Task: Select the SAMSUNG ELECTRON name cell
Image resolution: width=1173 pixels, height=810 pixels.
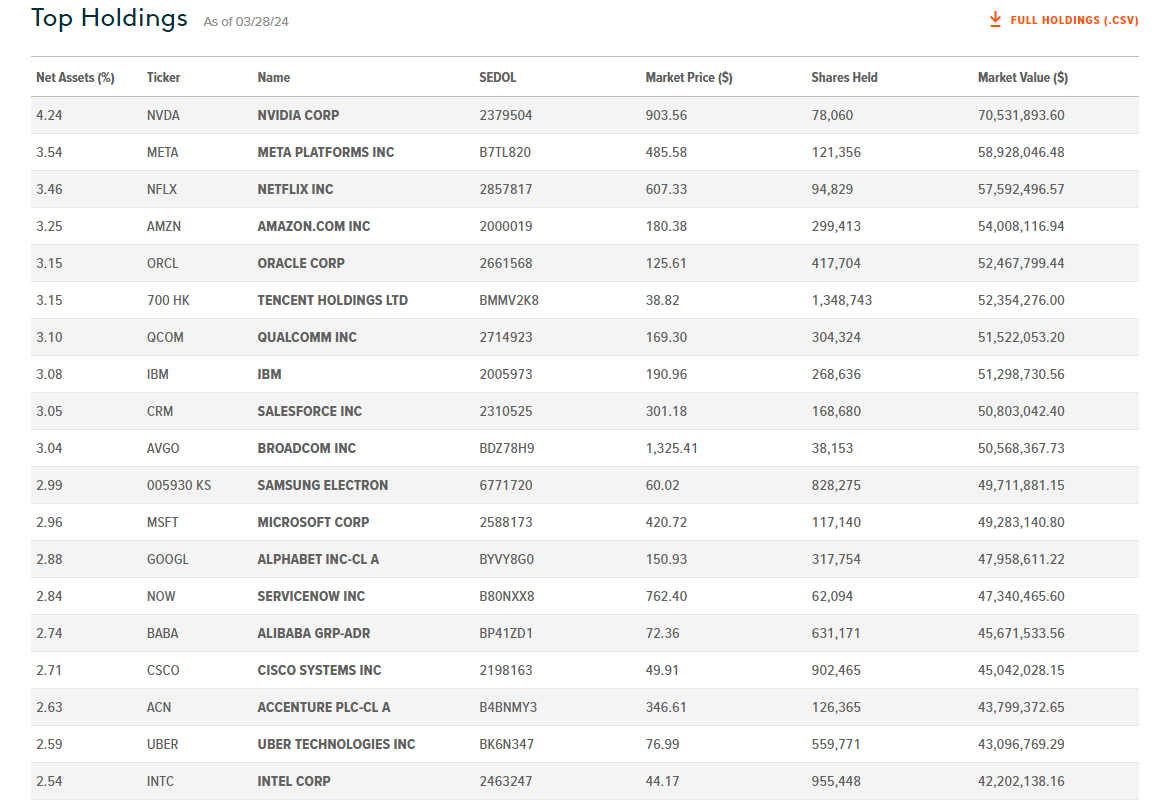Action: 322,485
